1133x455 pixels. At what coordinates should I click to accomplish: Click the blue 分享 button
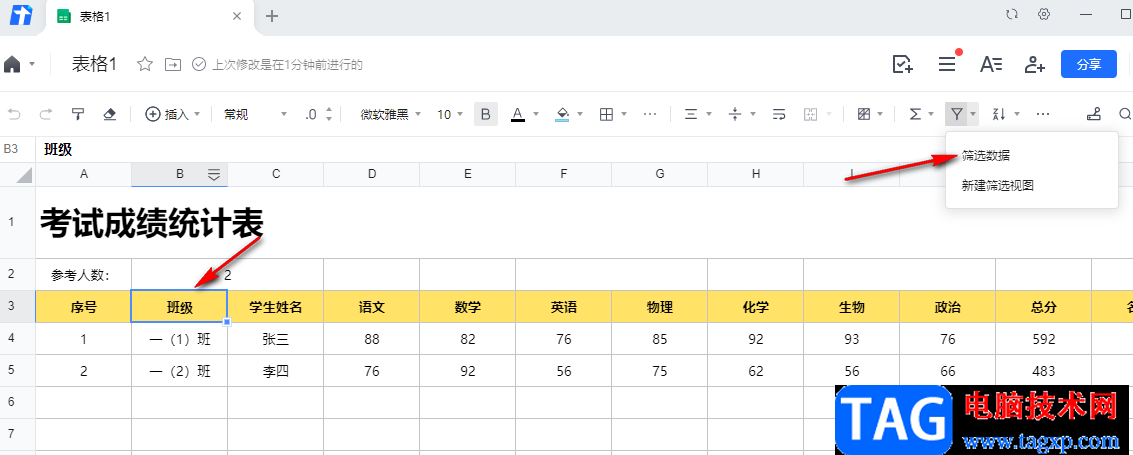(1088, 64)
